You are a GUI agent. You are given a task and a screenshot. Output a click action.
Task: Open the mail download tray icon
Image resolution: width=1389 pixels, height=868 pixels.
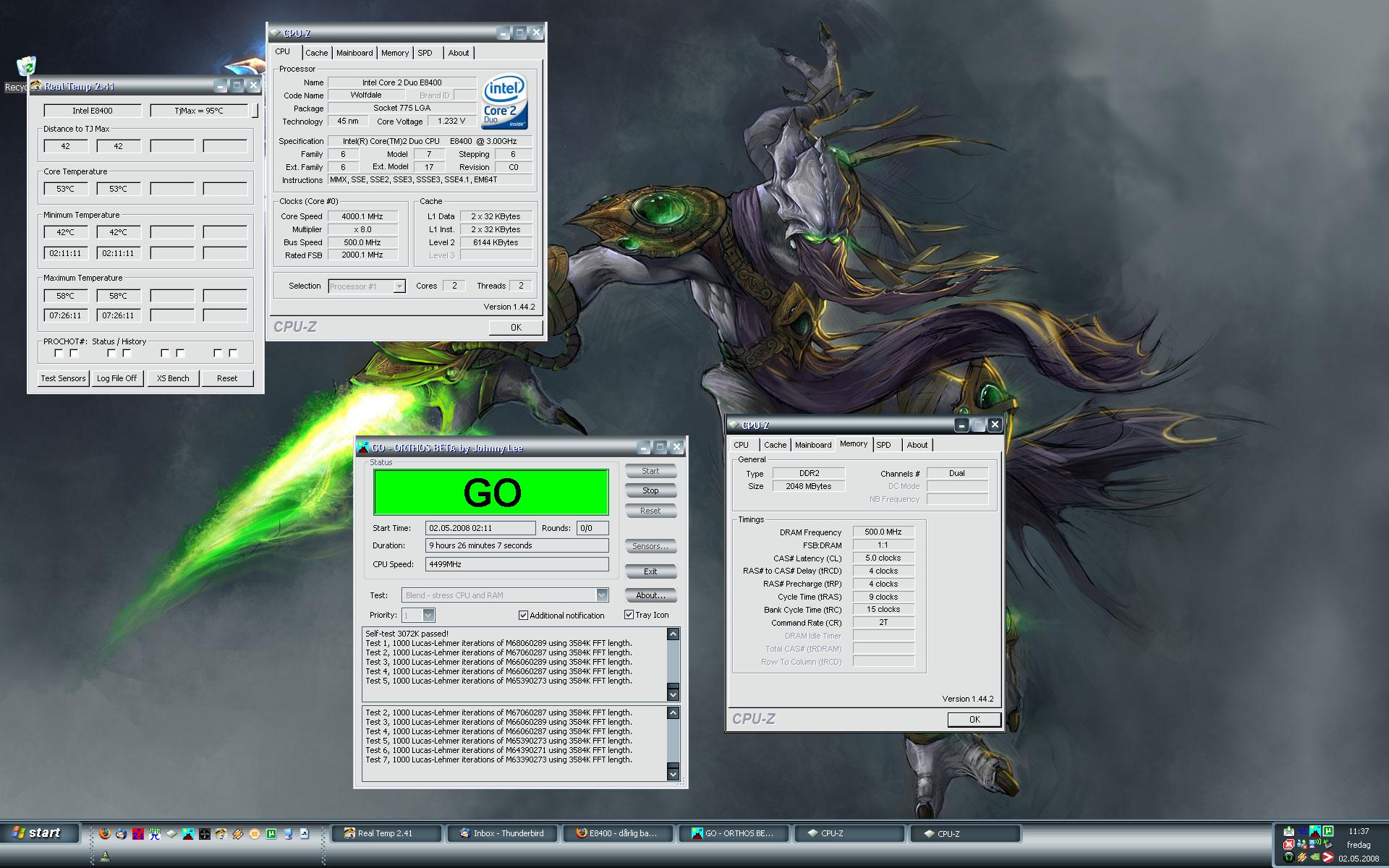point(1289,831)
